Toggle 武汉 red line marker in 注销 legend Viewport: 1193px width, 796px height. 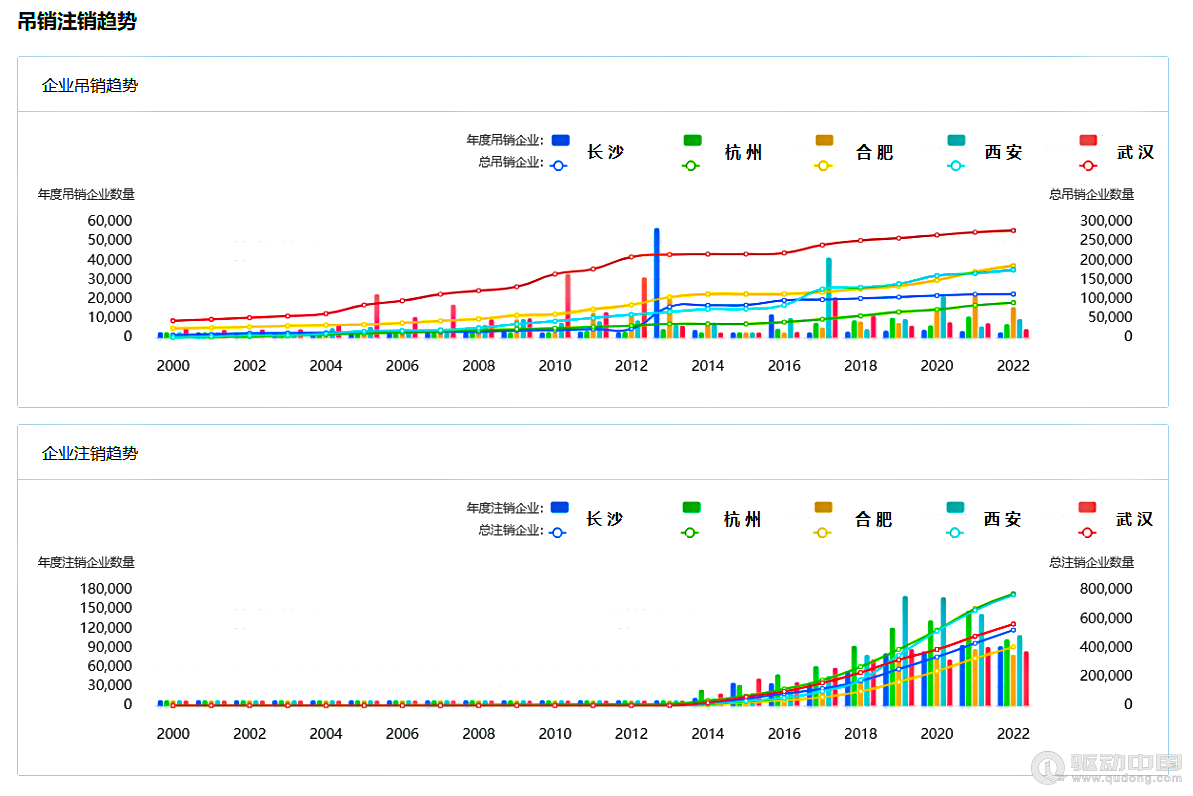(x=1089, y=532)
